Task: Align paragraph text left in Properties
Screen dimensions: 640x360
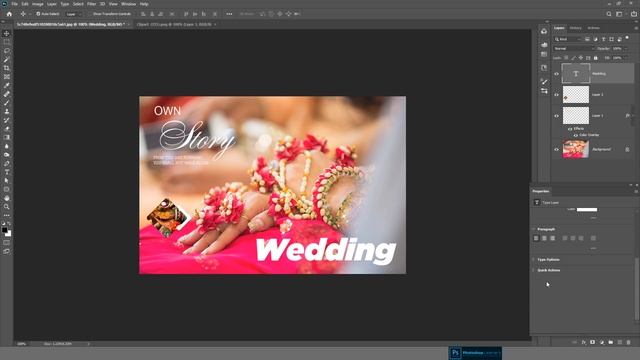Action: (536, 238)
